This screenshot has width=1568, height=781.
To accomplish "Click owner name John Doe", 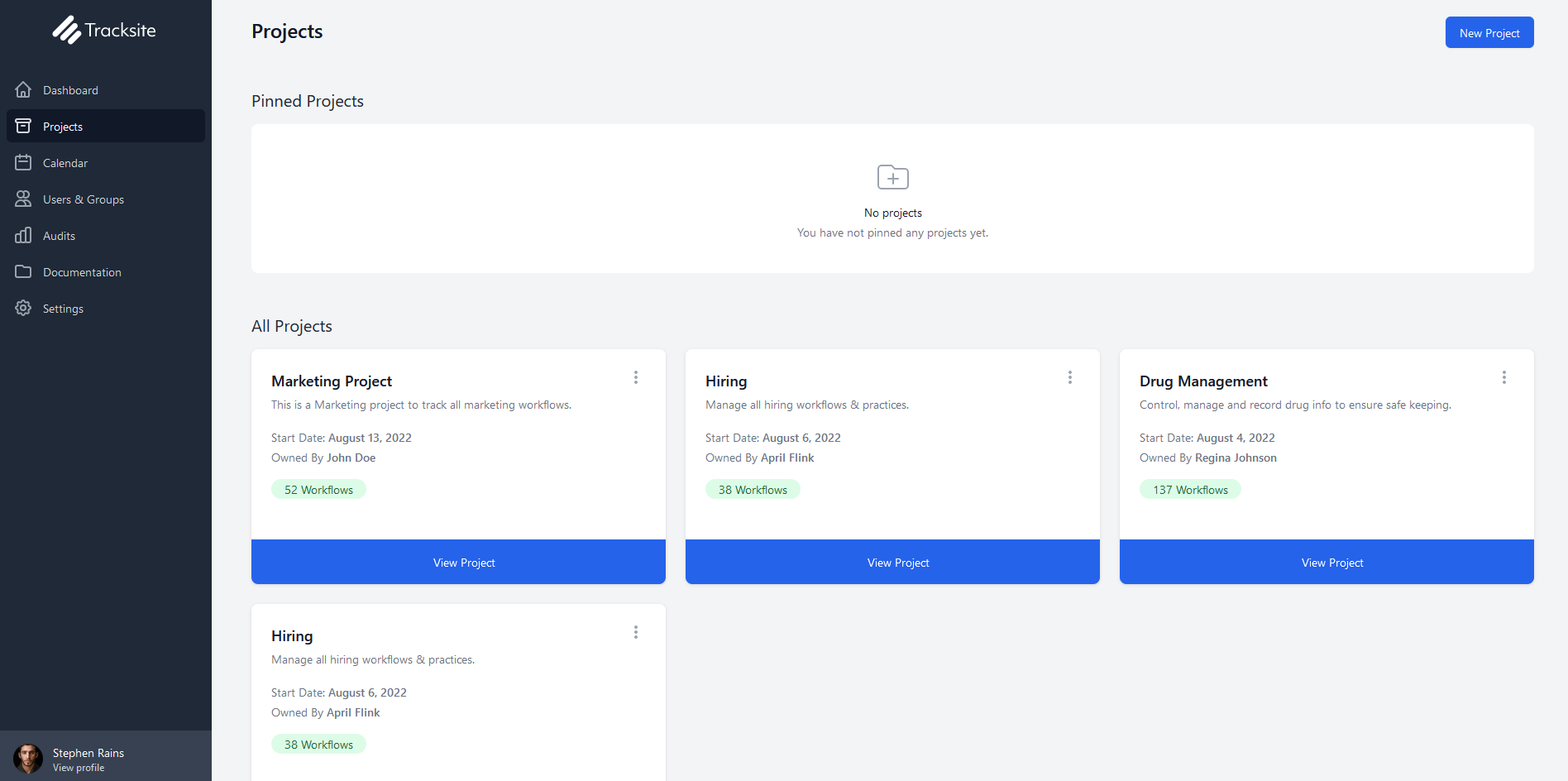I will coord(351,458).
